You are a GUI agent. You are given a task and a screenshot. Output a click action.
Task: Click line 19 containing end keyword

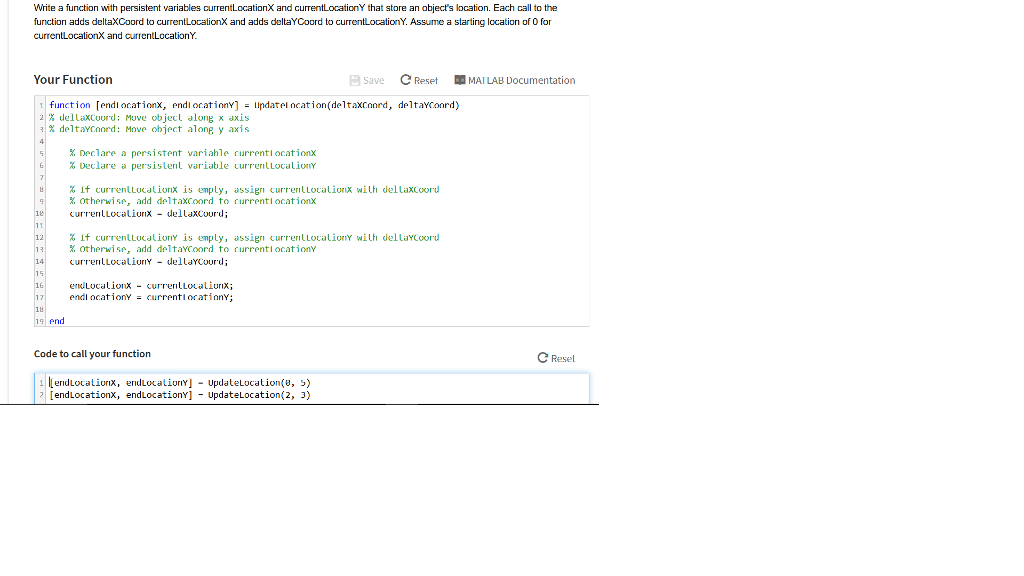(x=55, y=321)
